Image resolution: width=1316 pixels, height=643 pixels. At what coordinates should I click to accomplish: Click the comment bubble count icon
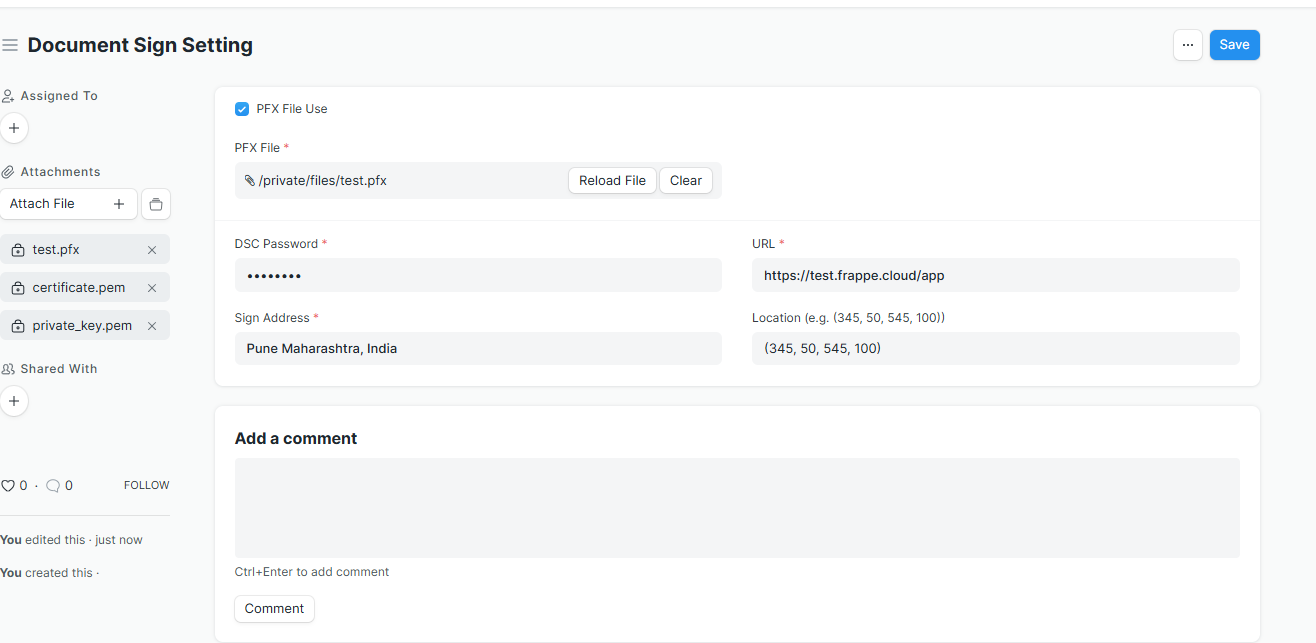[53, 486]
